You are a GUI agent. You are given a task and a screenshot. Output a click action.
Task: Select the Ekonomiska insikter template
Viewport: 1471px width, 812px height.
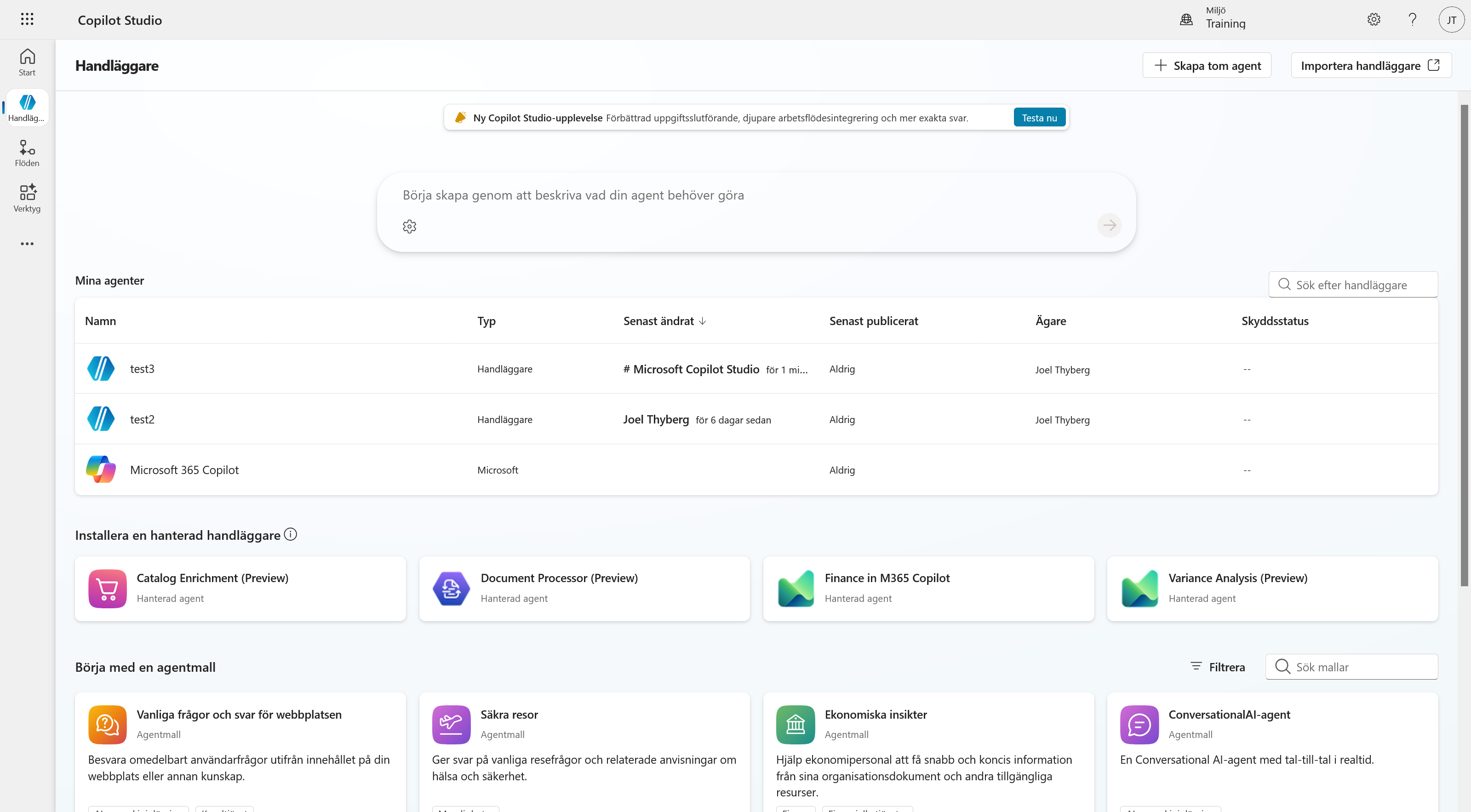click(928, 753)
